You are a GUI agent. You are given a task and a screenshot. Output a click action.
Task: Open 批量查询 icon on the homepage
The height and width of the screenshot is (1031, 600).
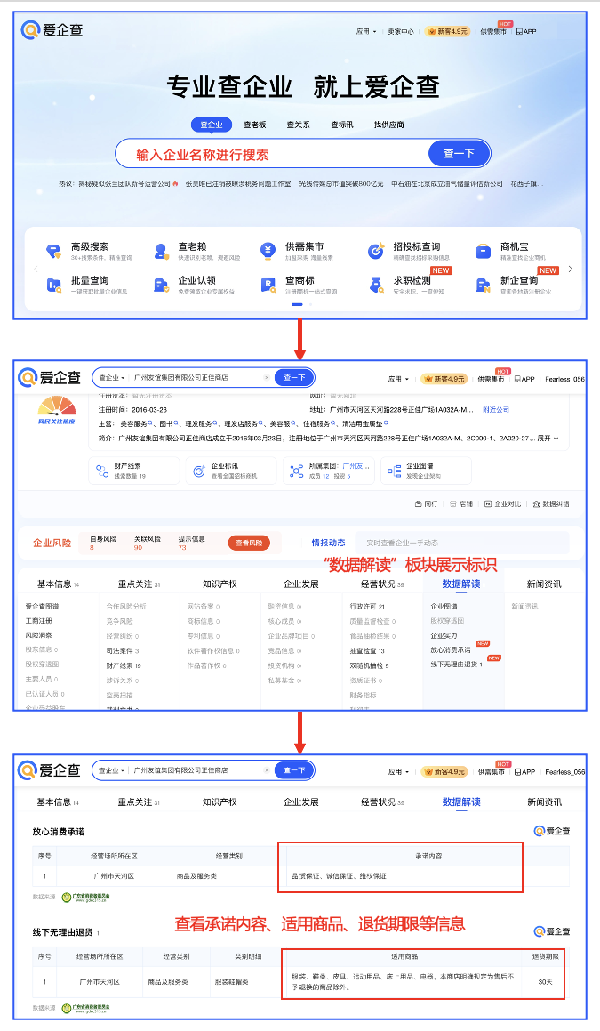point(54,285)
